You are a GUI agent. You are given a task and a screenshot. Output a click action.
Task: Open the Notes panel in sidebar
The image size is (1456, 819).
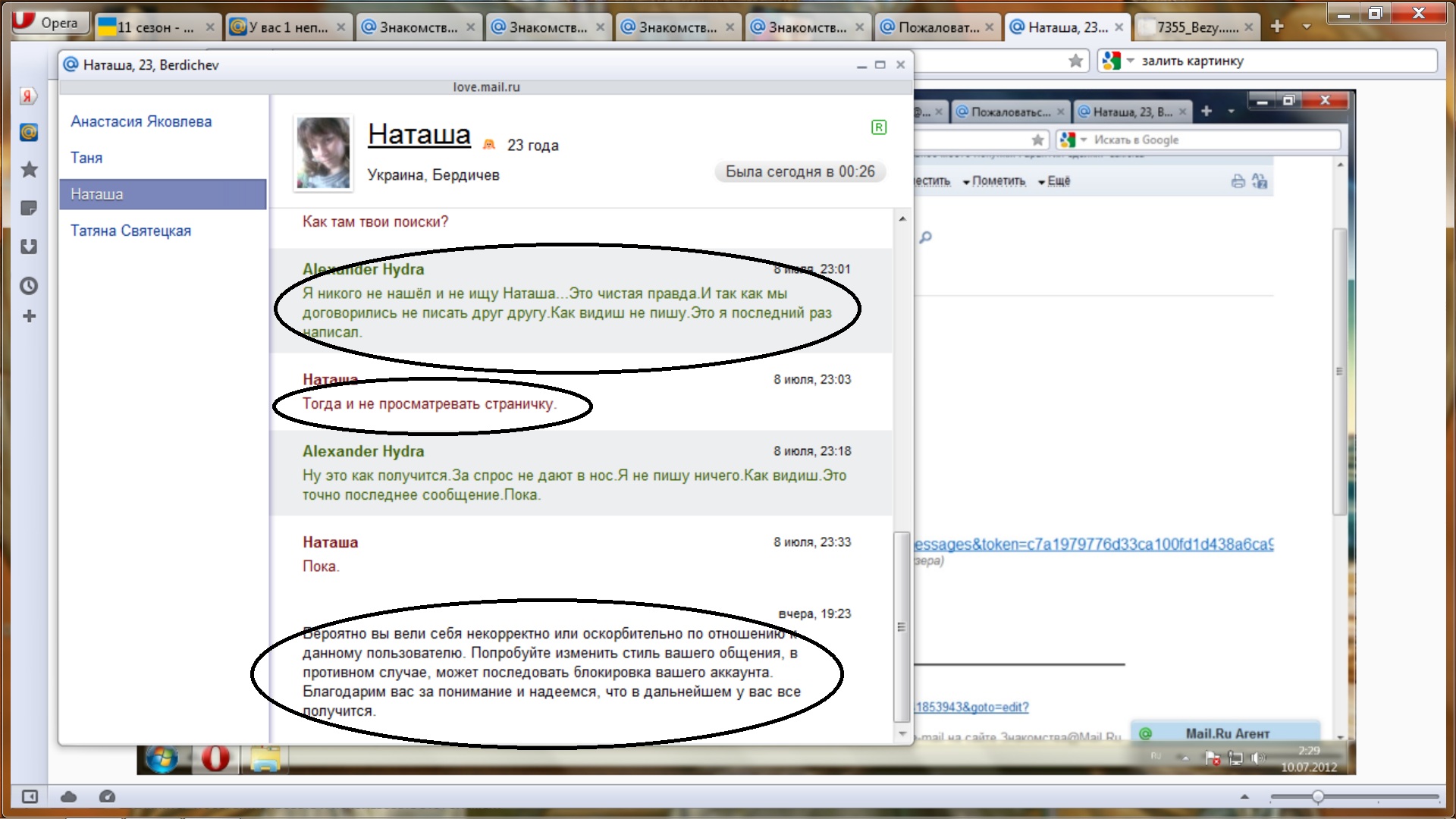29,208
